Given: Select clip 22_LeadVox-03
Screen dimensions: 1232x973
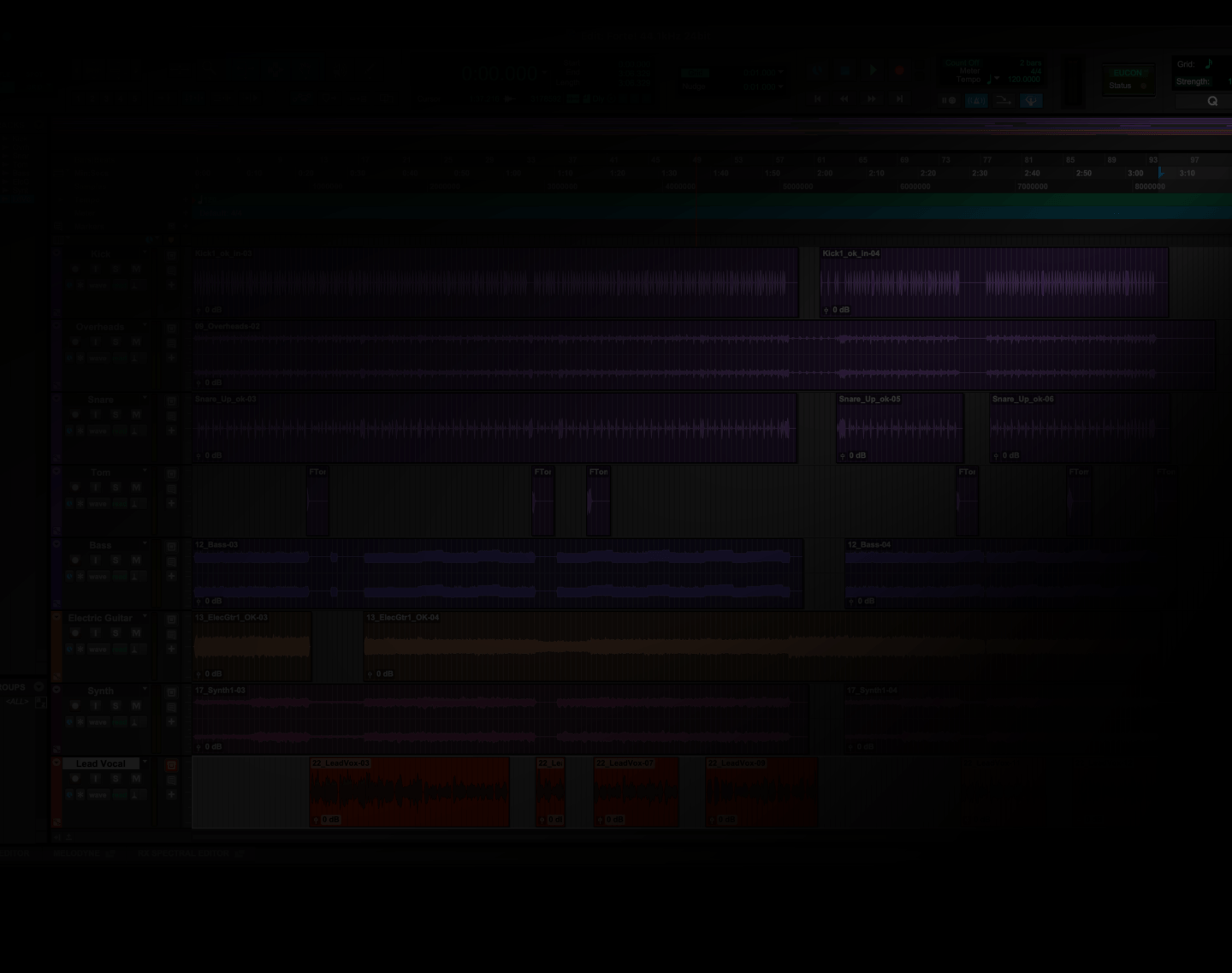Looking at the screenshot, I should pyautogui.click(x=410, y=792).
